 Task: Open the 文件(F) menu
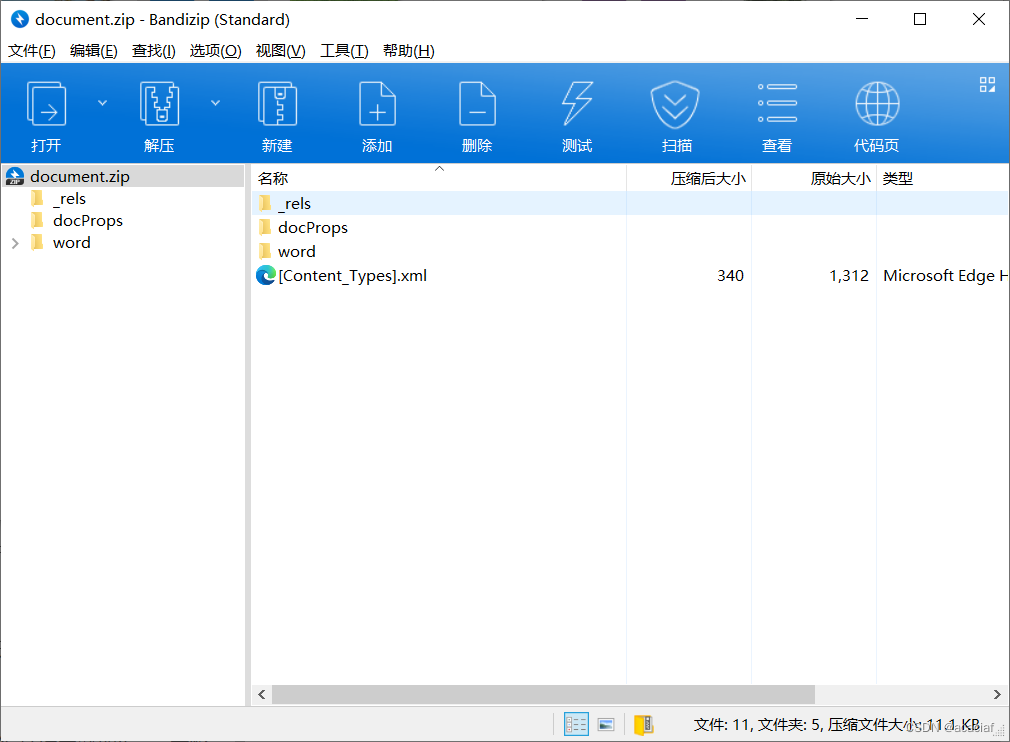pos(32,51)
